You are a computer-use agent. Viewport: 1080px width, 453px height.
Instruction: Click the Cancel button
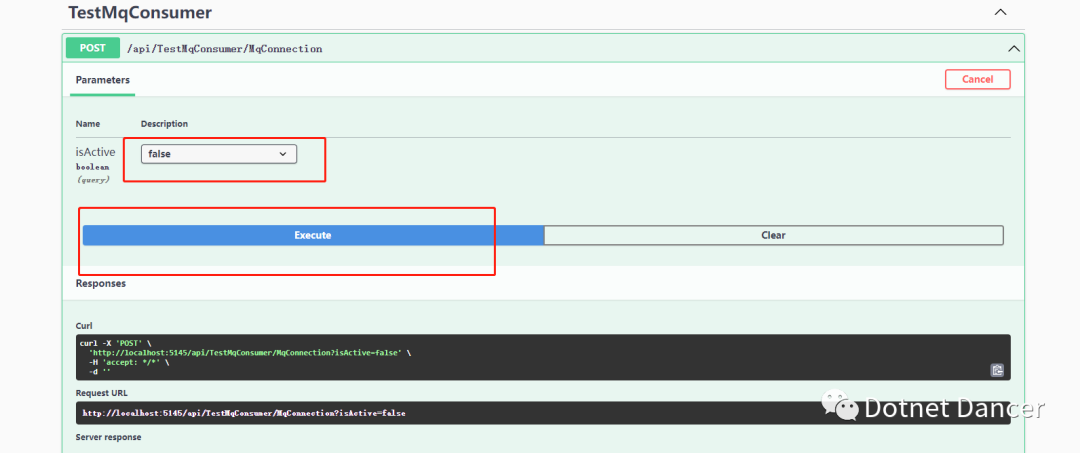point(977,79)
